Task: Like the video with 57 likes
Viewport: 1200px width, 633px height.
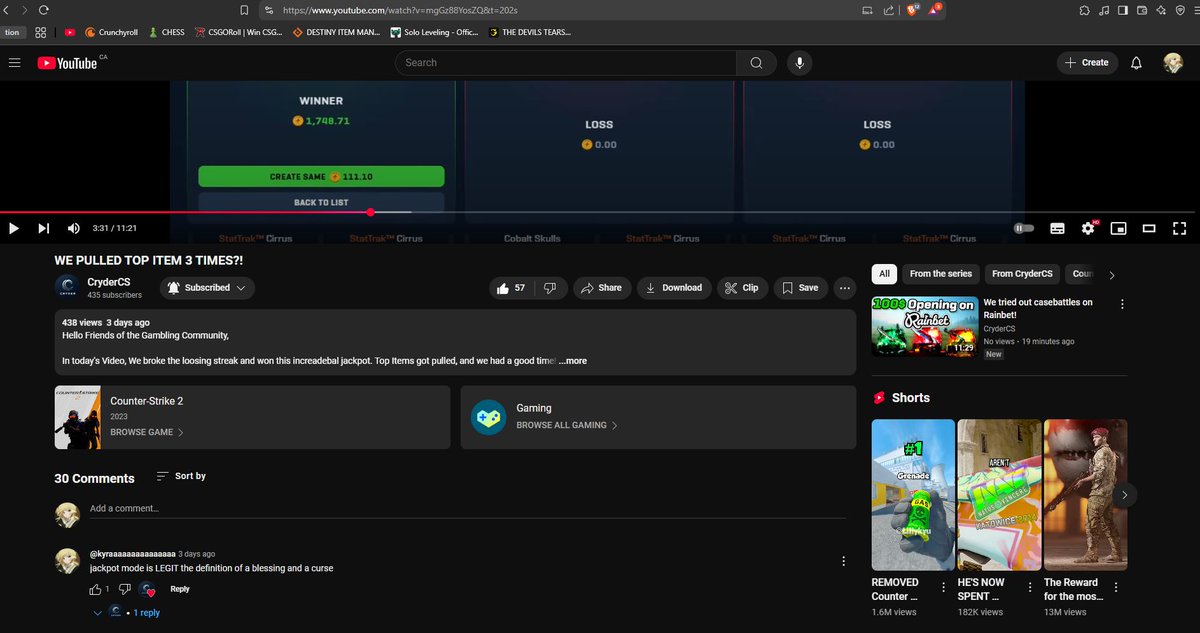Action: 511,287
